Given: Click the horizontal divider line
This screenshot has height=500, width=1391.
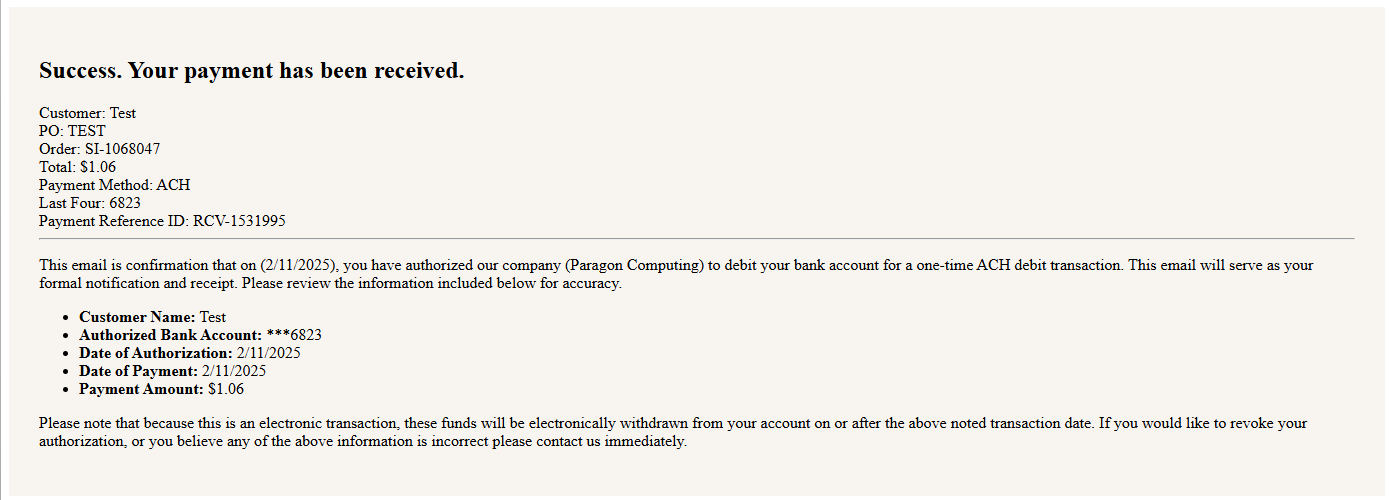Looking at the screenshot, I should [696, 239].
